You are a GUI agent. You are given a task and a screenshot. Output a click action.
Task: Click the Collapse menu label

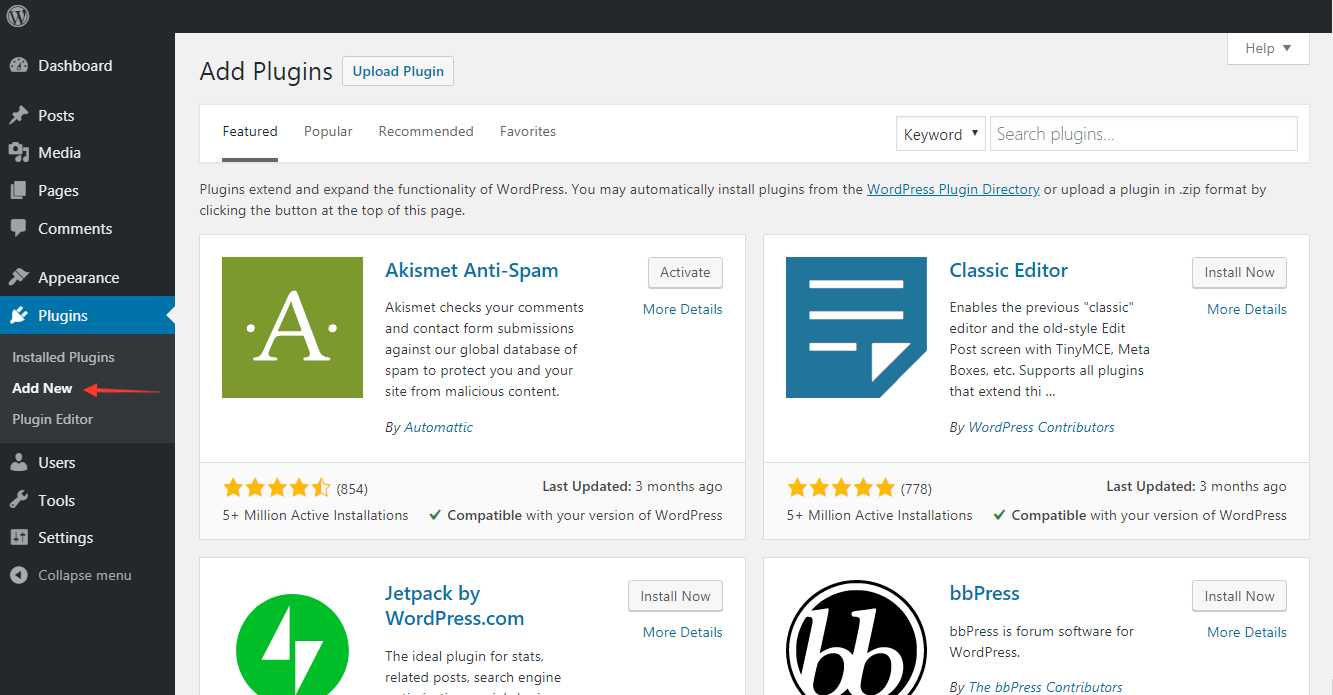click(85, 576)
